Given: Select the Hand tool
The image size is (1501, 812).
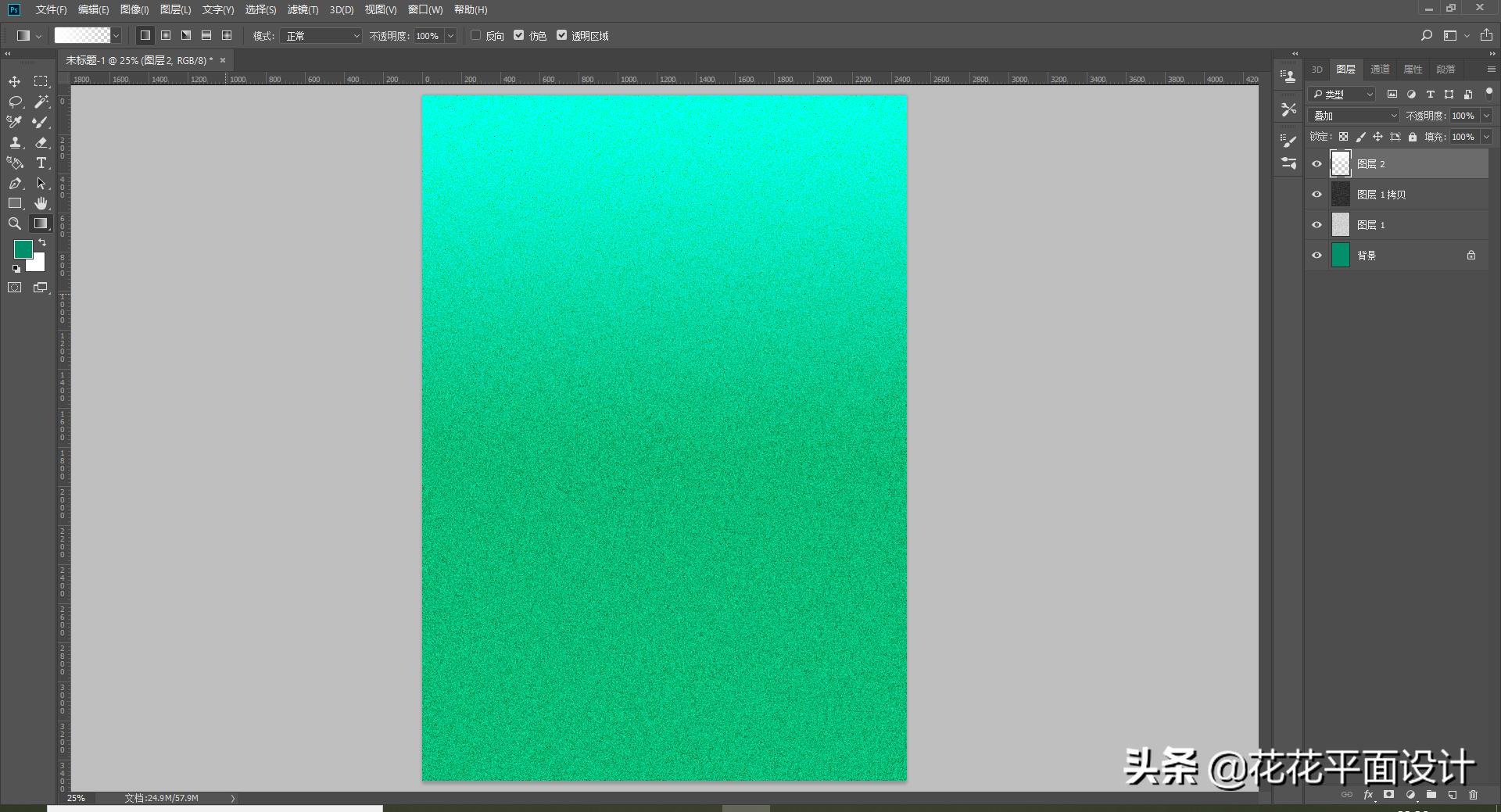Looking at the screenshot, I should [x=41, y=204].
